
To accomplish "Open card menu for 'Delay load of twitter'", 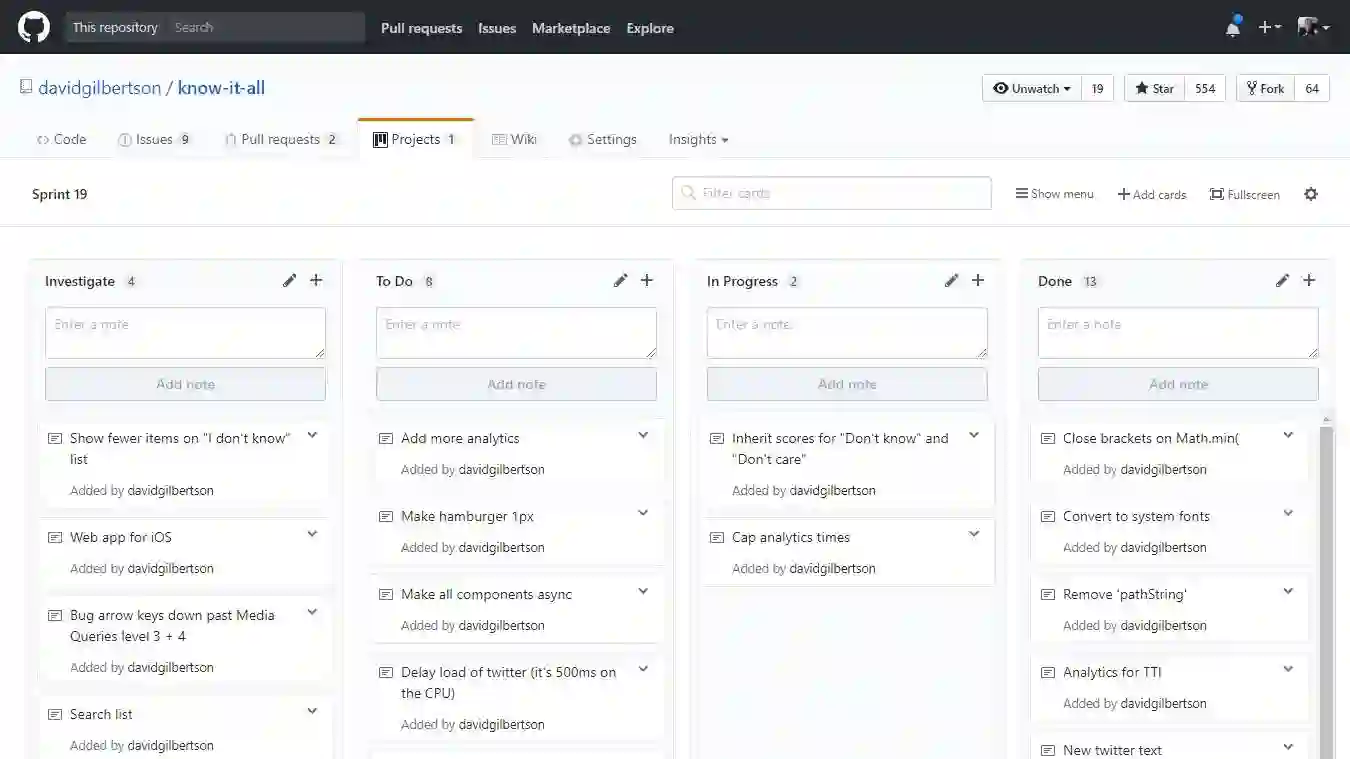I will tap(643, 669).
